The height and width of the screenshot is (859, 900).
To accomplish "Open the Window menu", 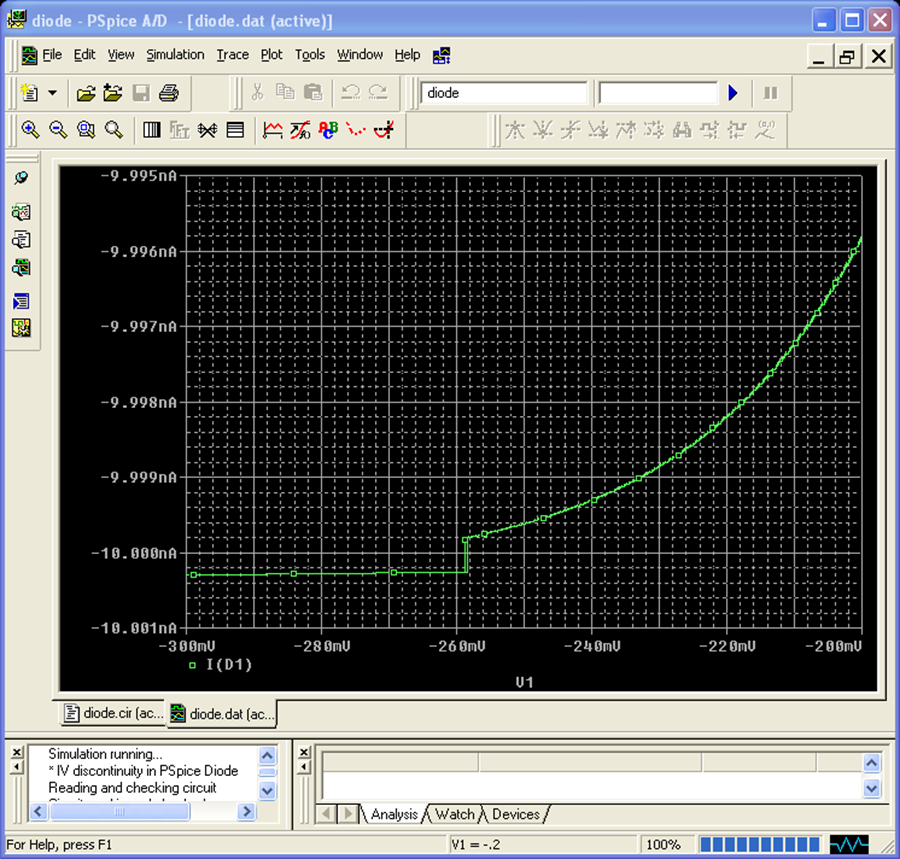I will pos(360,55).
